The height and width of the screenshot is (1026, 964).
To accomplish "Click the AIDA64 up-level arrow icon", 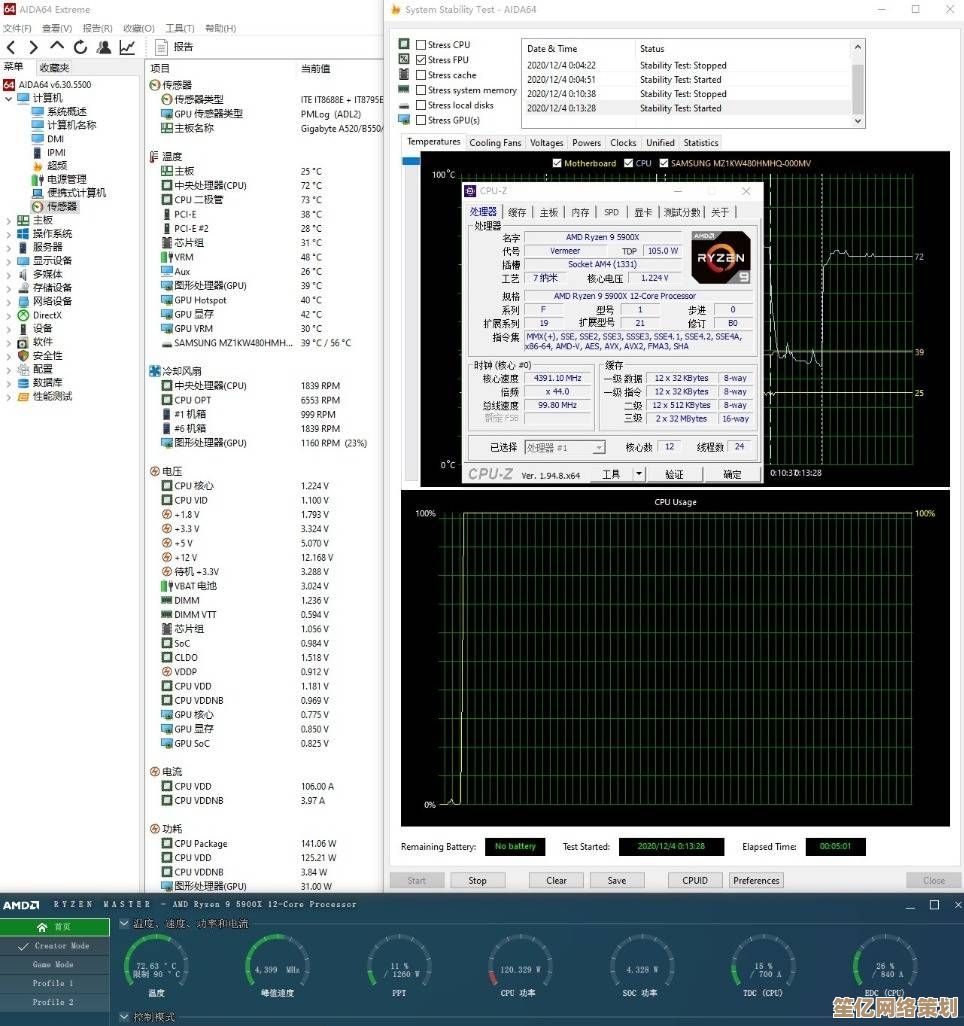I will point(57,46).
